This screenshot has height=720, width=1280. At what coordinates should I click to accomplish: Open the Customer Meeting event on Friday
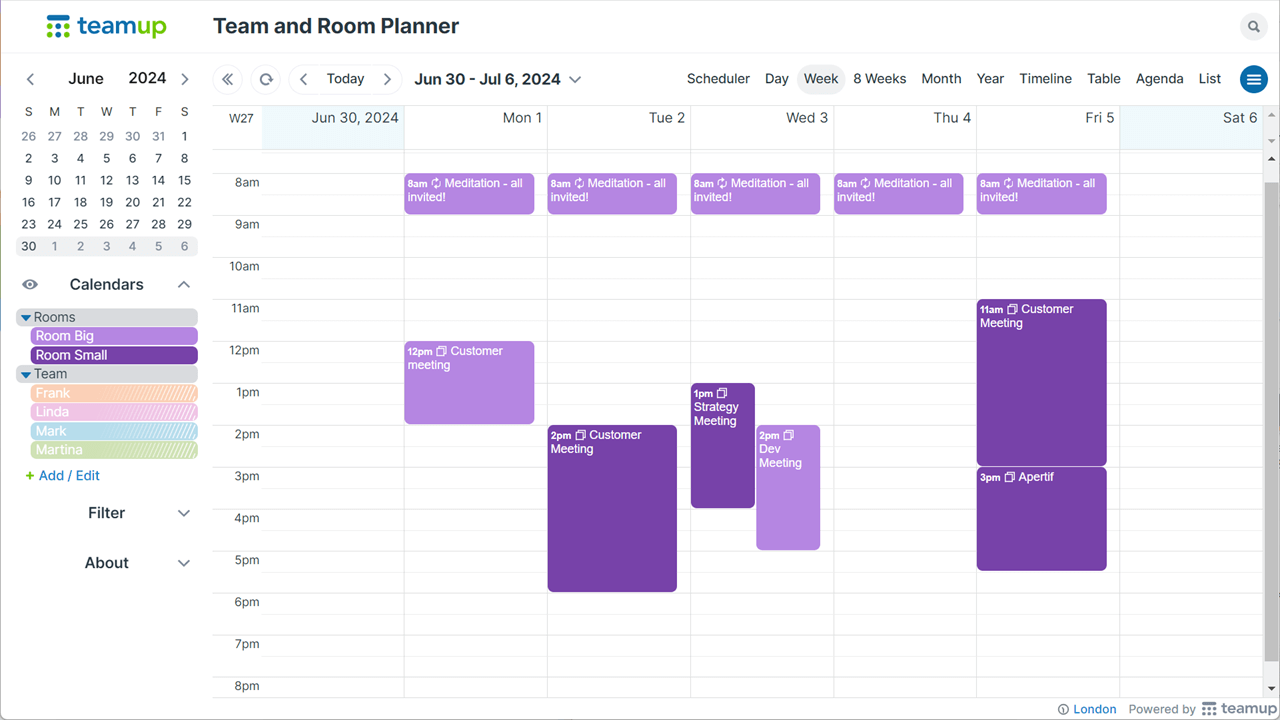(x=1041, y=382)
